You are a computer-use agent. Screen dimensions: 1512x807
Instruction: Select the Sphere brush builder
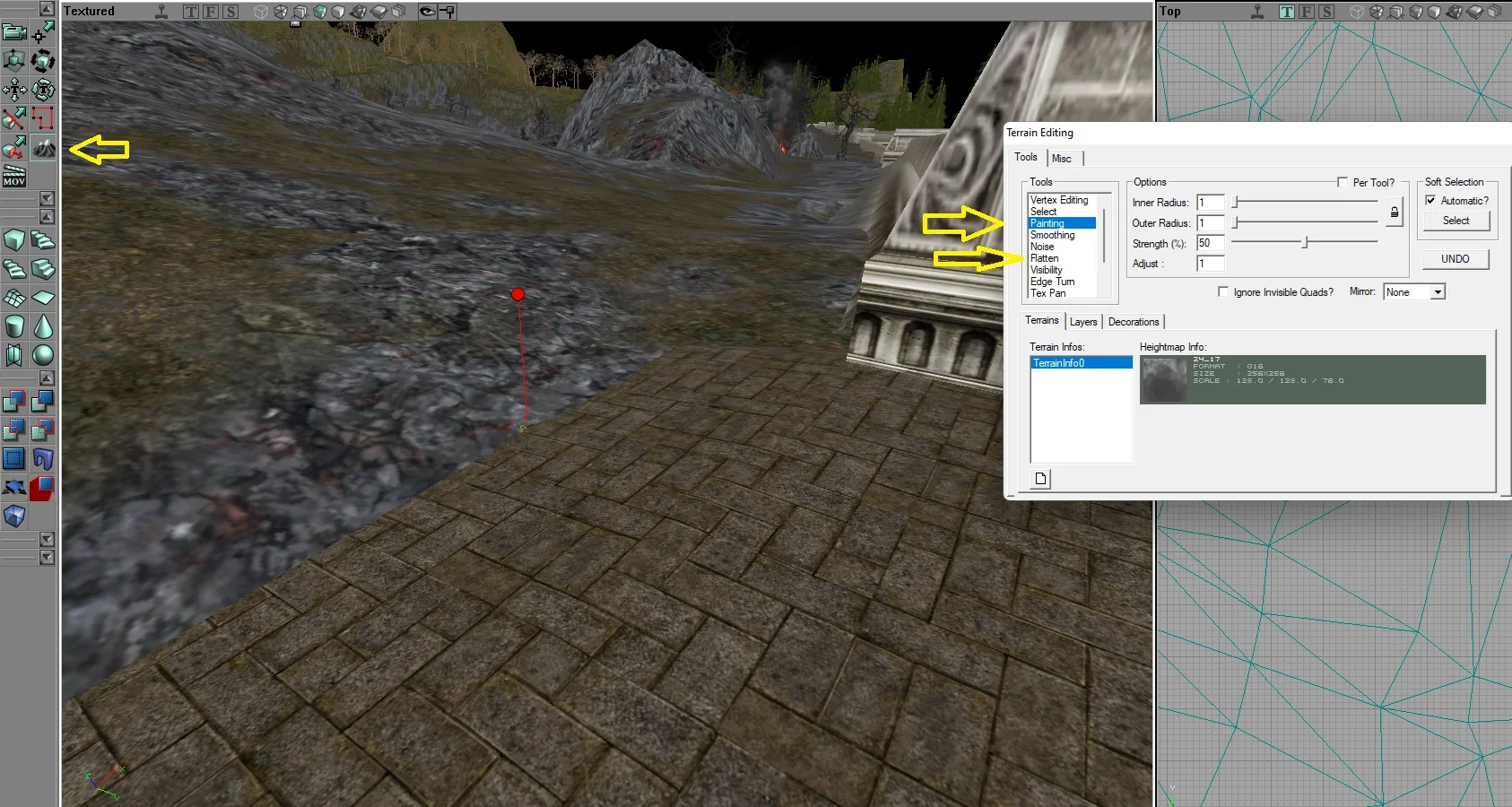[43, 355]
